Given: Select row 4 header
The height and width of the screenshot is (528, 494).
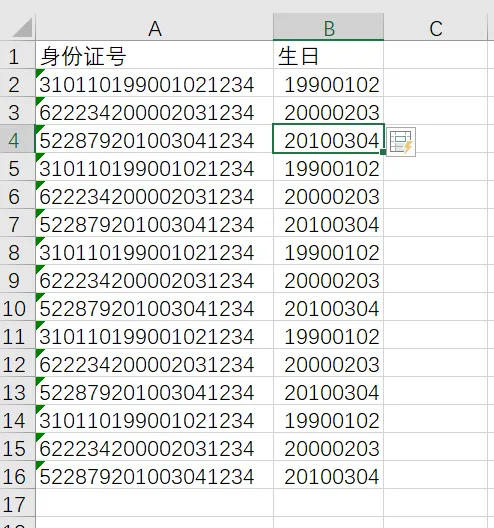Looking at the screenshot, I should (x=18, y=139).
